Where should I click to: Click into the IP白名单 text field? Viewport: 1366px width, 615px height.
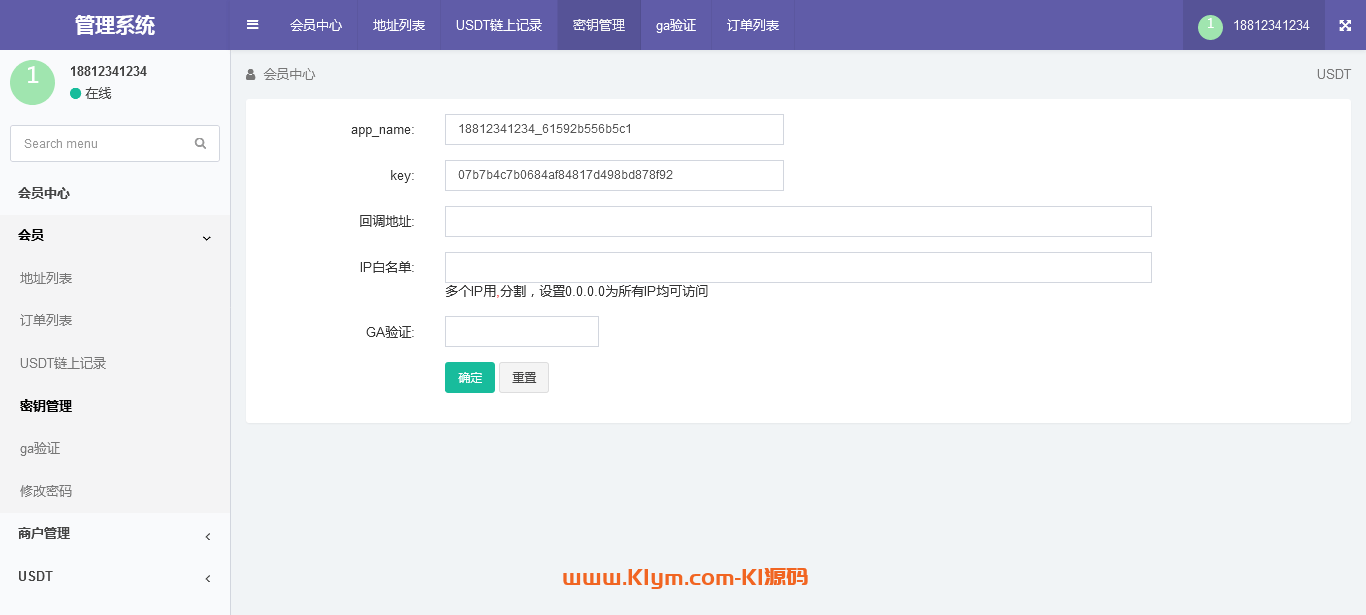tap(798, 267)
